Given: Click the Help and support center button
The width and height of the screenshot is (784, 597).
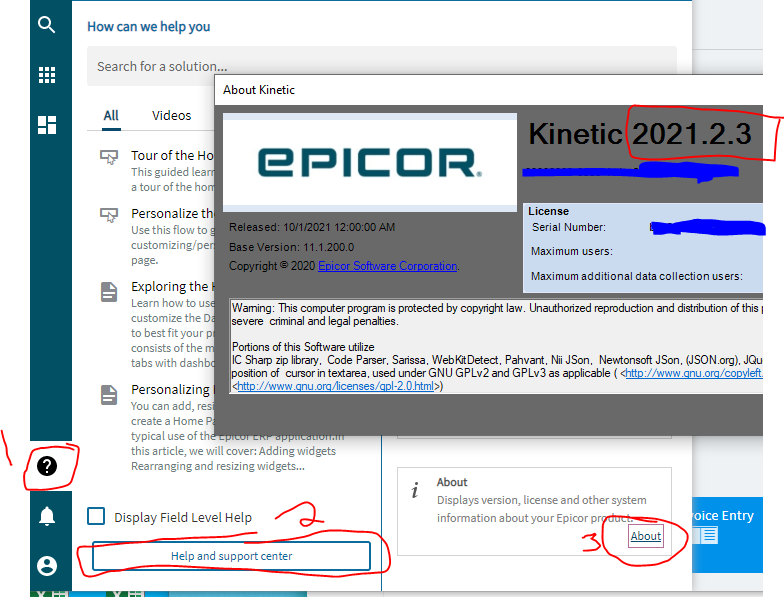Looking at the screenshot, I should (x=231, y=556).
